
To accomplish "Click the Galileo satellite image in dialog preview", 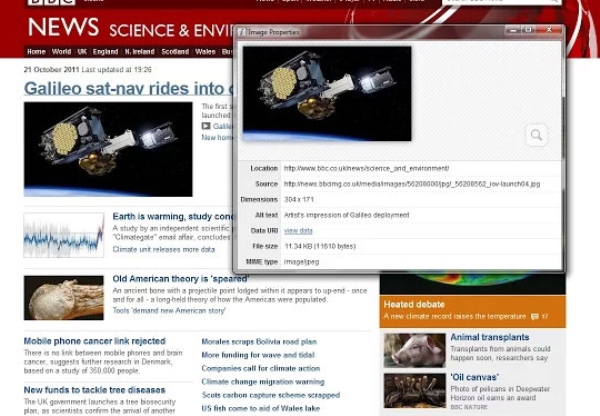I will [x=327, y=93].
